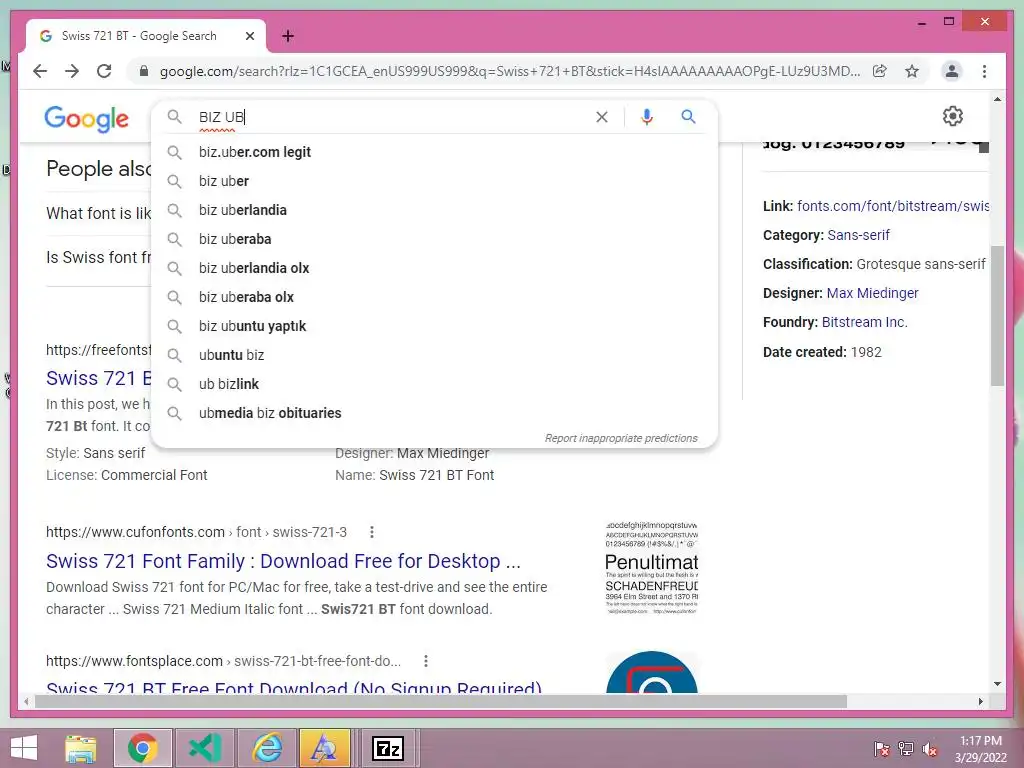The height and width of the screenshot is (768, 1024).
Task: Open Google quick settings gear
Action: [x=953, y=116]
